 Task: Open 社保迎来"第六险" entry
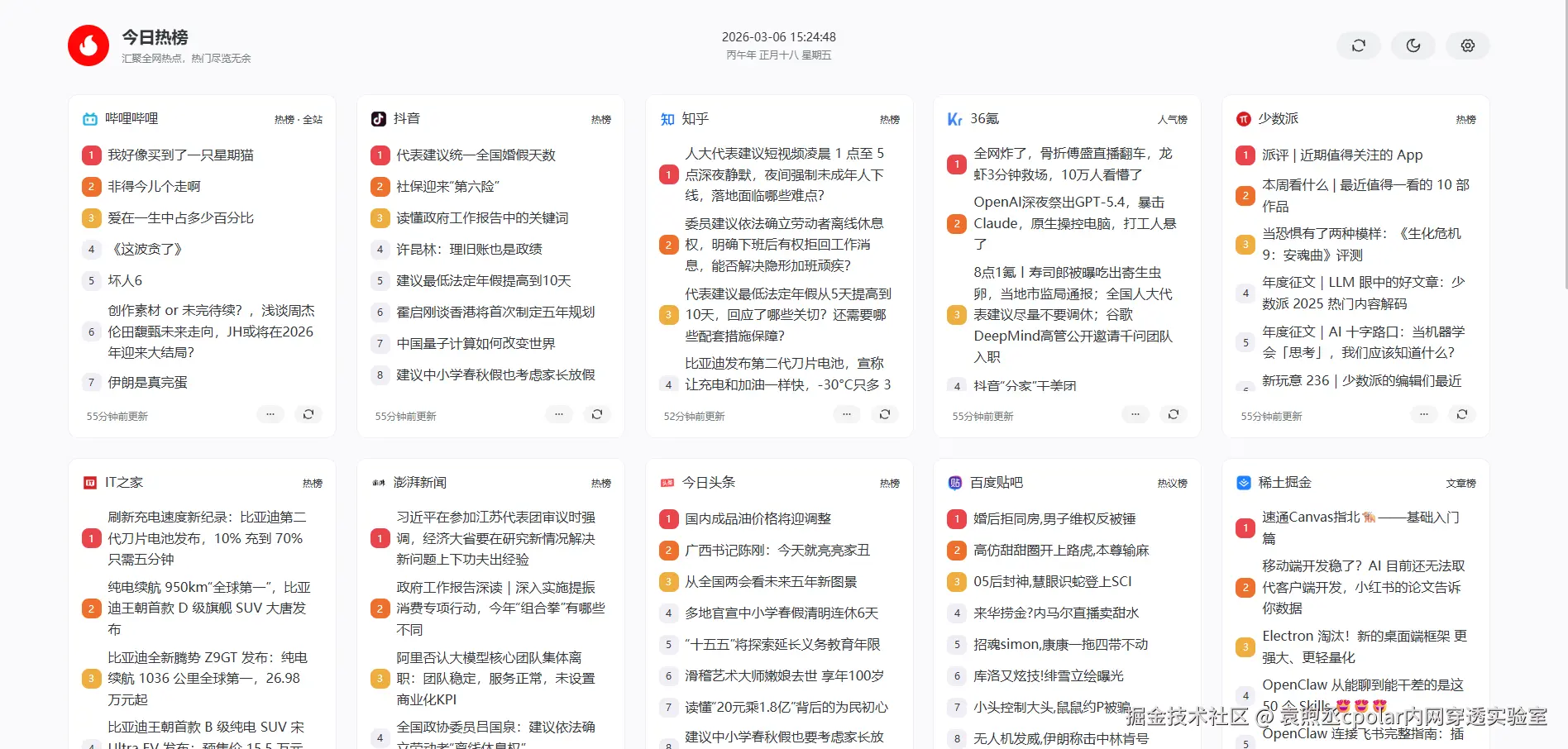447,187
